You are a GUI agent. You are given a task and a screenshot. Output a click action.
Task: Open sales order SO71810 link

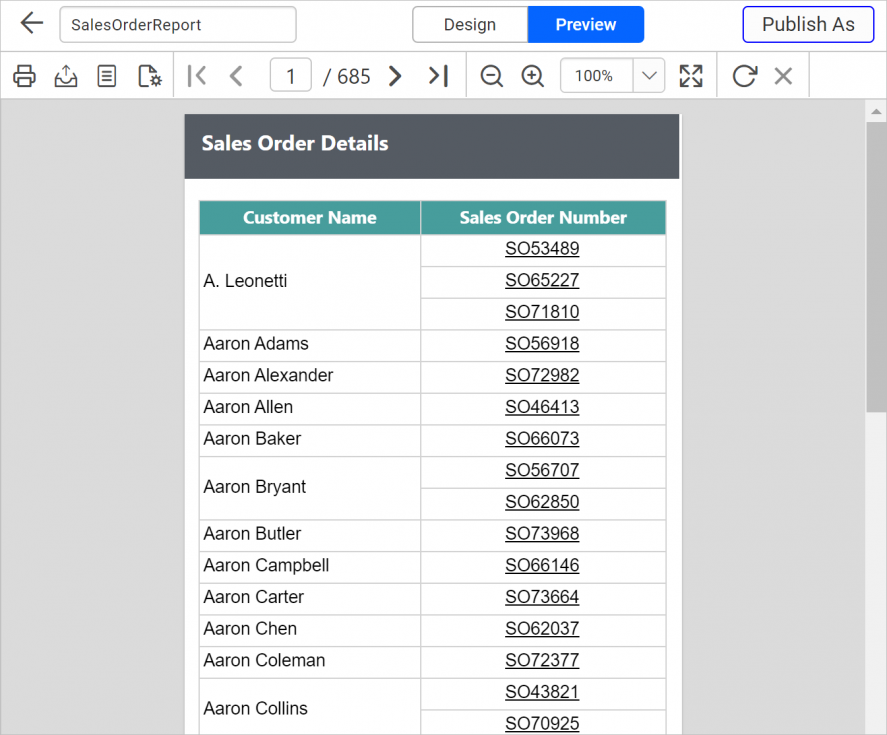point(542,312)
